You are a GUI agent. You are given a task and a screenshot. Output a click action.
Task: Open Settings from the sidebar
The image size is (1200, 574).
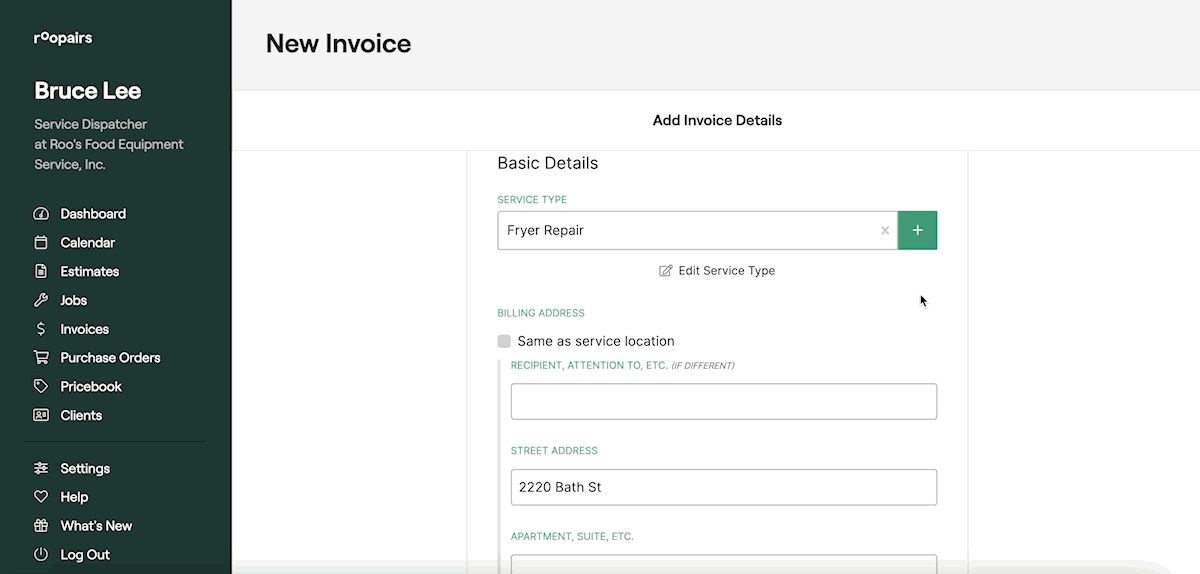pyautogui.click(x=85, y=469)
